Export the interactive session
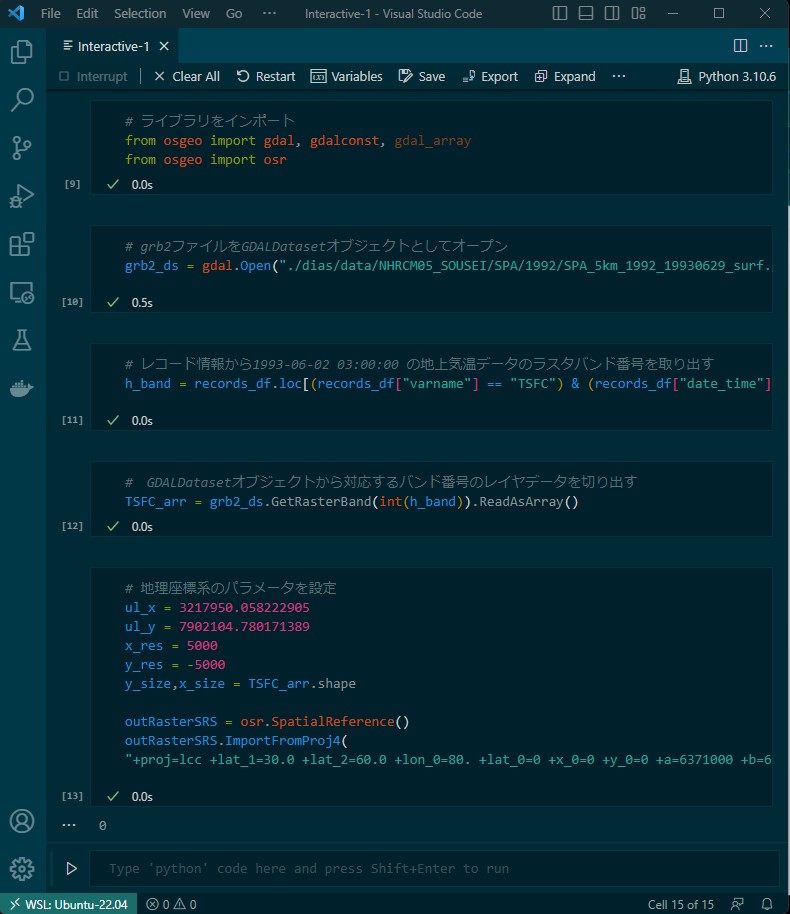This screenshot has height=914, width=790. [490, 76]
